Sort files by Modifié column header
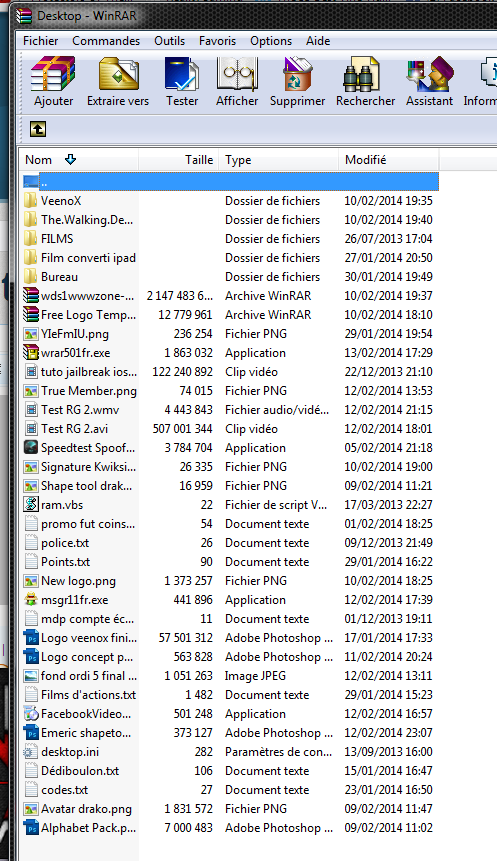 pos(388,160)
